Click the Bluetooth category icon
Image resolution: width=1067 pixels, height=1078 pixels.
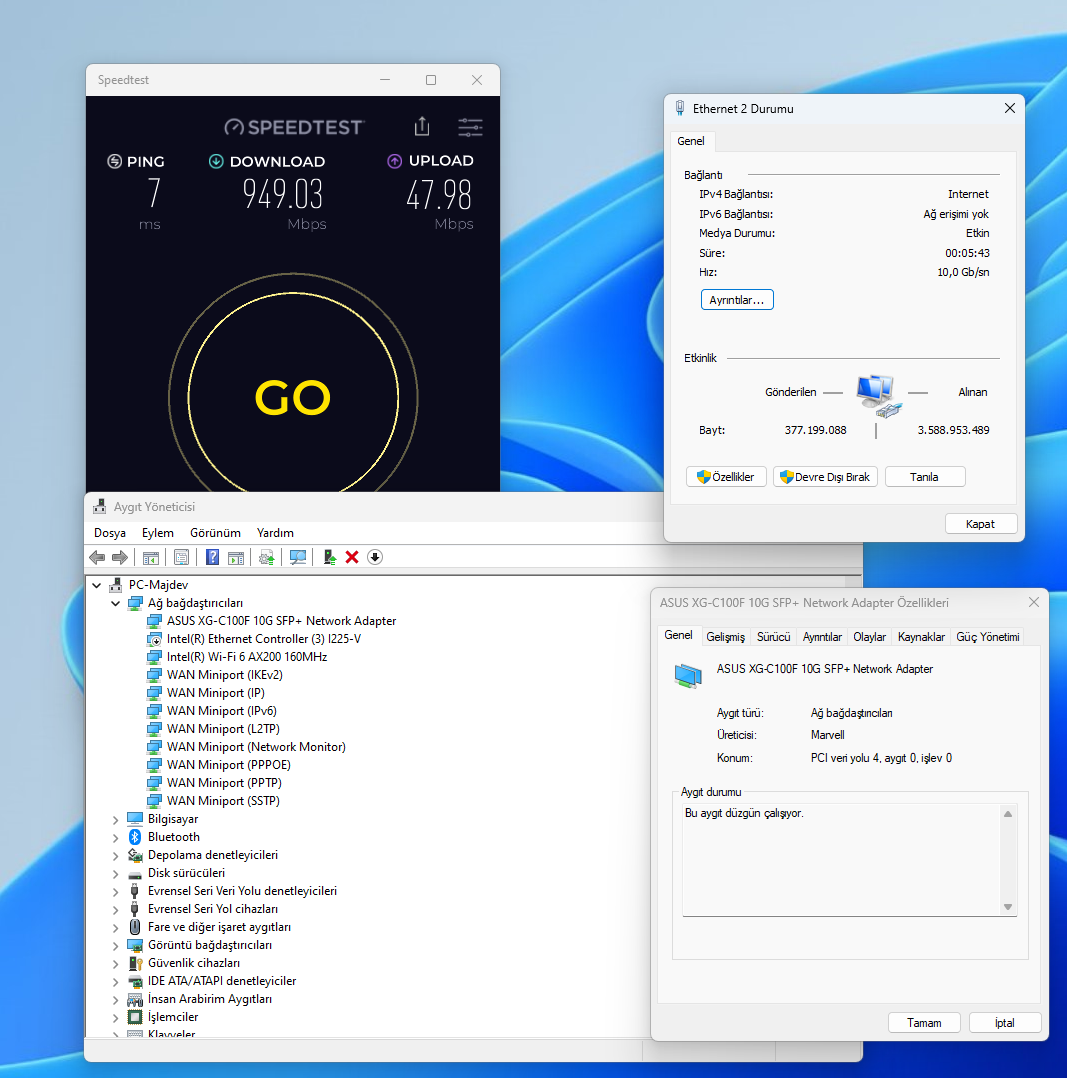click(135, 837)
